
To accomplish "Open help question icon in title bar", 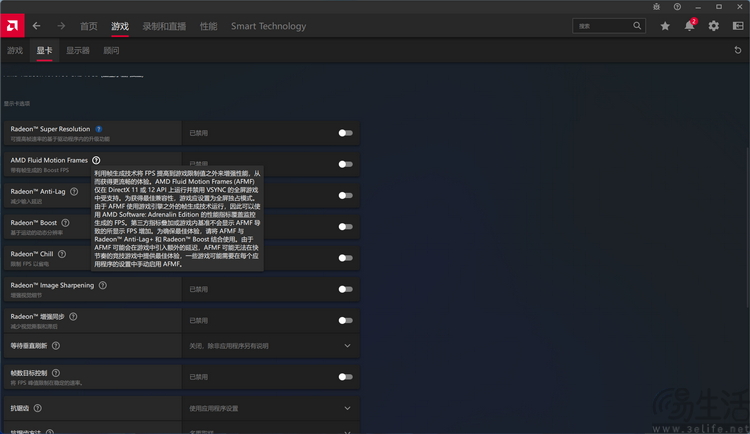I will click(677, 7).
